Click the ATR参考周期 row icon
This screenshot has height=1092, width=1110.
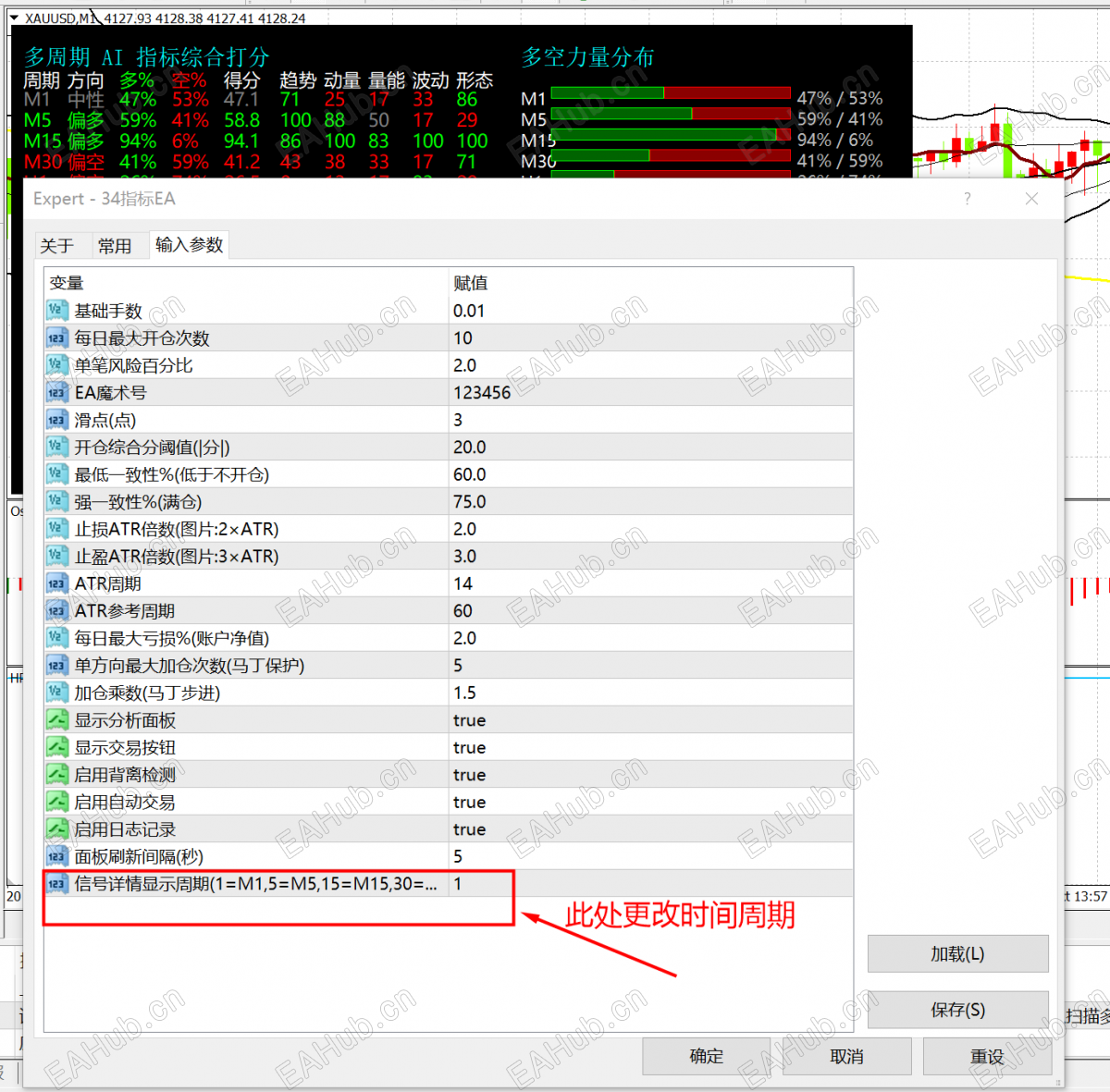[56, 611]
